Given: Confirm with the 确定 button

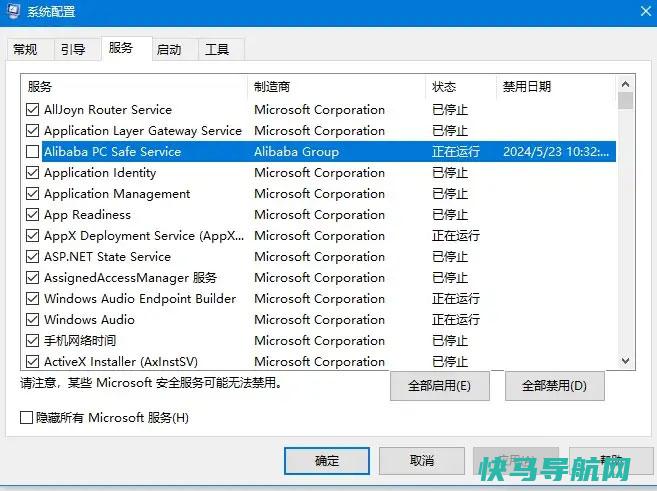Looking at the screenshot, I should point(327,461).
